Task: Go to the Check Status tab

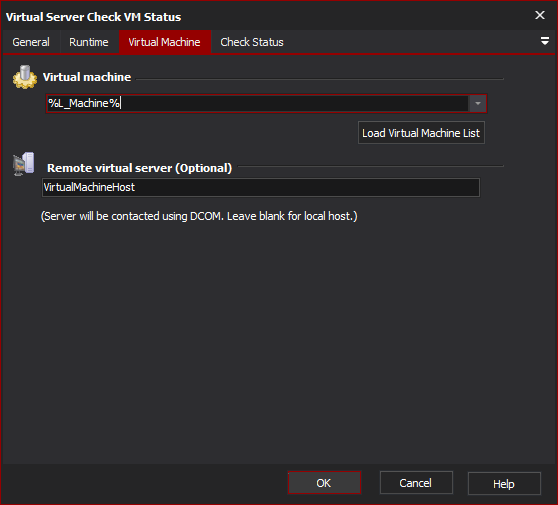Action: point(252,42)
